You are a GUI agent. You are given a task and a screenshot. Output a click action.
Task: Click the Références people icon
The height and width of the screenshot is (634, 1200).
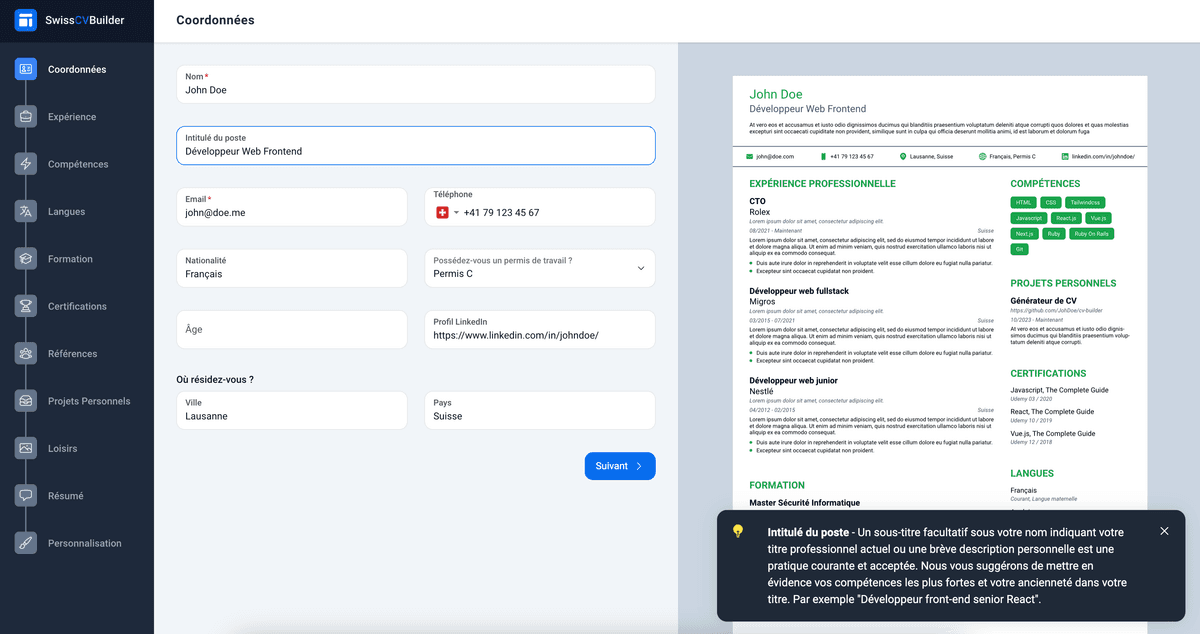[26, 353]
